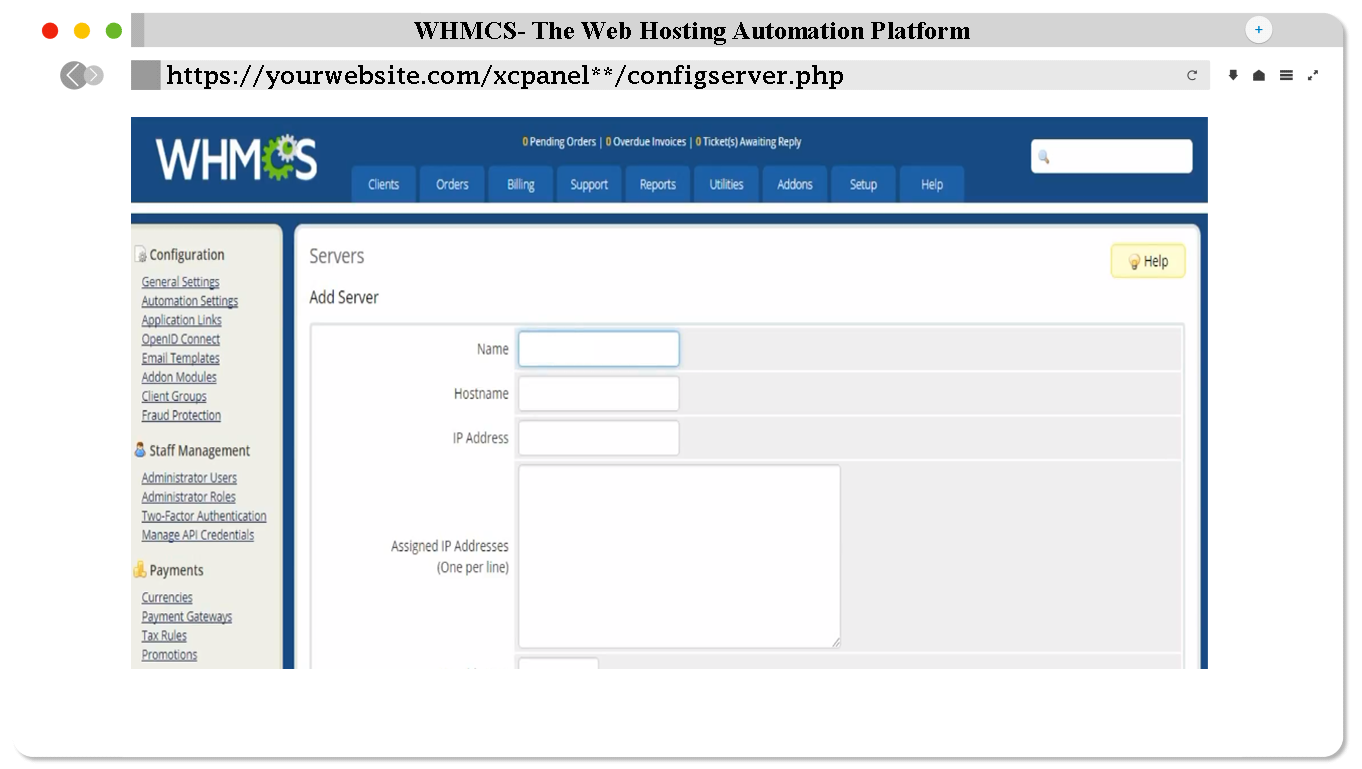1362x769 pixels.
Task: Open the Reports menu tab
Action: (x=658, y=184)
